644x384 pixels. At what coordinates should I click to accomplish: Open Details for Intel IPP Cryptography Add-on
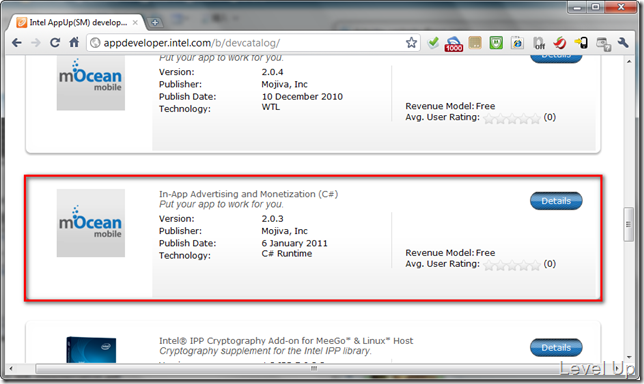[x=556, y=347]
